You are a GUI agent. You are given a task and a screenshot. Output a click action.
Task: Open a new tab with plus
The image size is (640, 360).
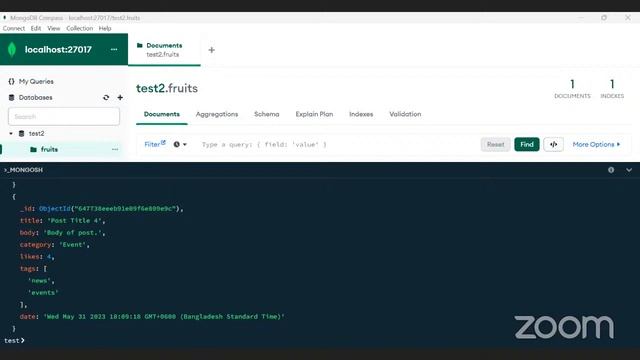(211, 50)
